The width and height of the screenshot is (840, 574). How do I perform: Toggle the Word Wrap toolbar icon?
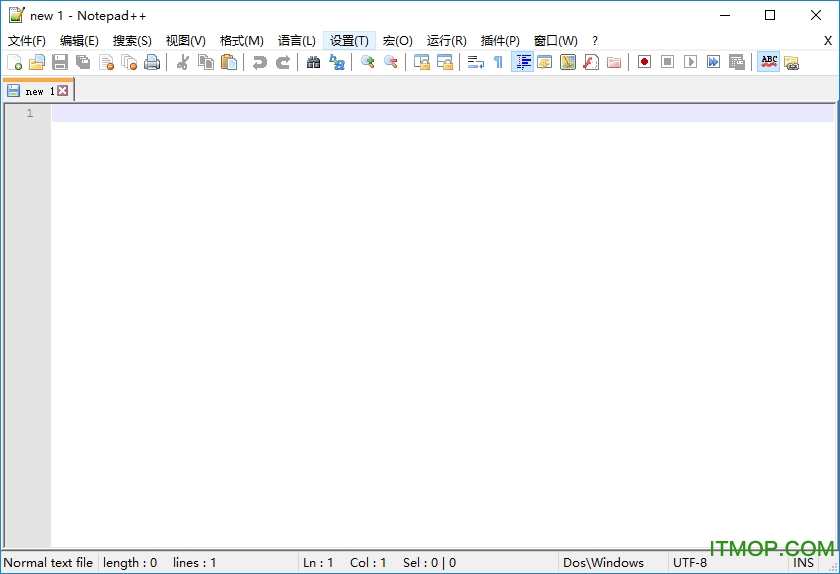click(476, 62)
